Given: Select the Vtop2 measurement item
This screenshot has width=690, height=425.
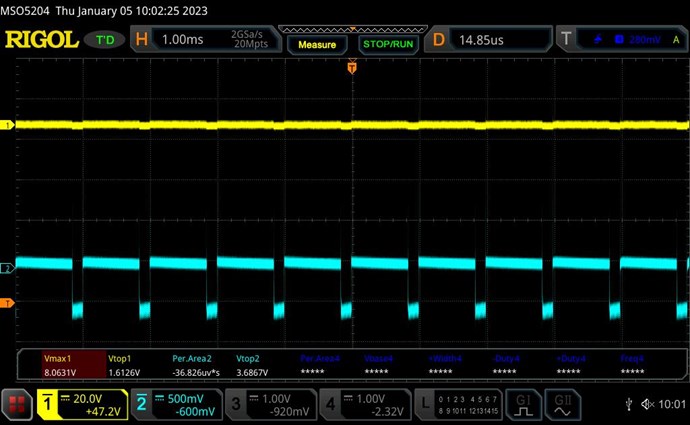Looking at the screenshot, I should point(252,365).
